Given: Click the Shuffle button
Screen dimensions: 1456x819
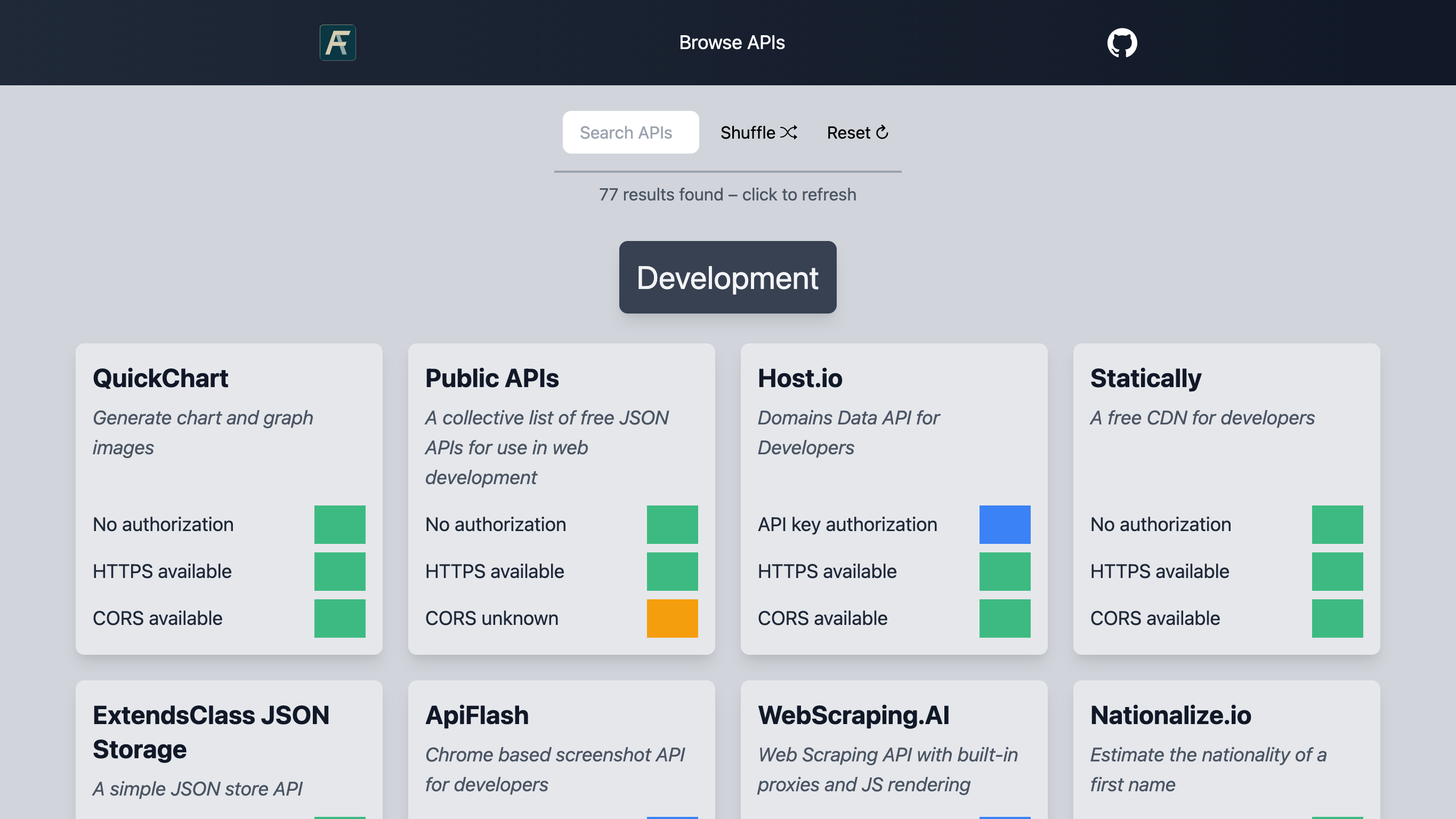Looking at the screenshot, I should pyautogui.click(x=758, y=132).
